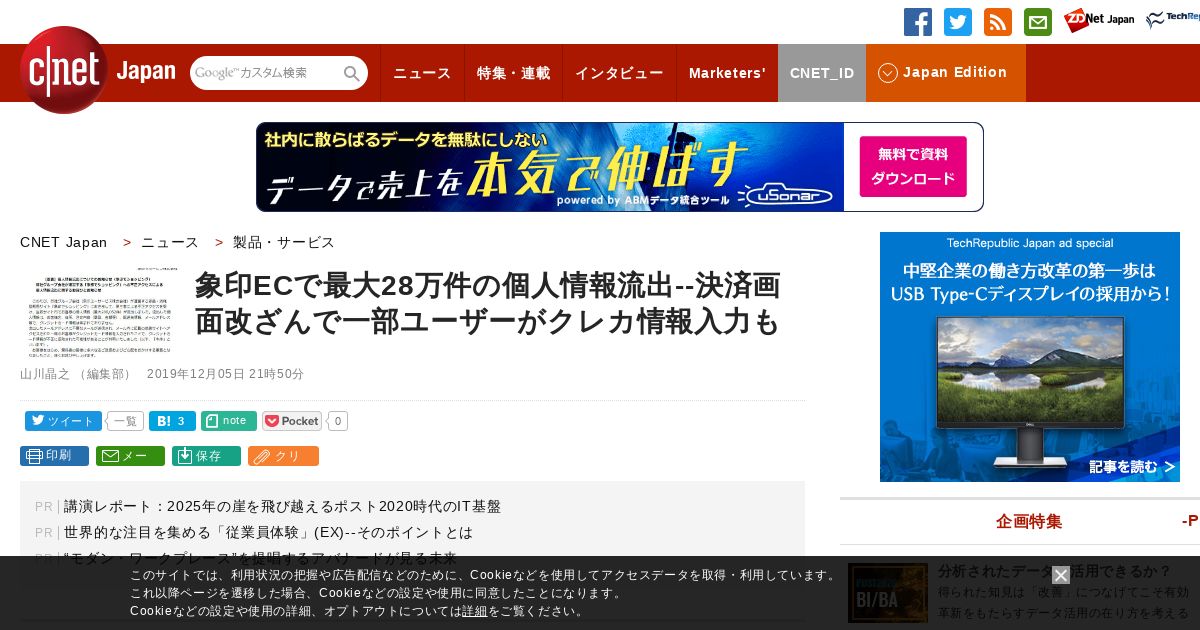Image resolution: width=1200 pixels, height=630 pixels.
Task: Click the Pocket count bubble
Action: 338,421
